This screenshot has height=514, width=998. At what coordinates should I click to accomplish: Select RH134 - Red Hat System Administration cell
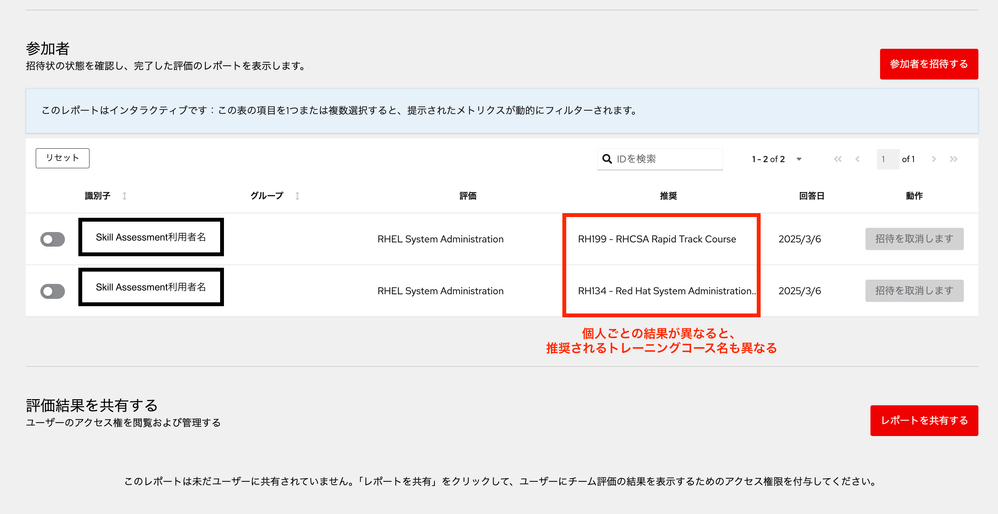click(666, 291)
